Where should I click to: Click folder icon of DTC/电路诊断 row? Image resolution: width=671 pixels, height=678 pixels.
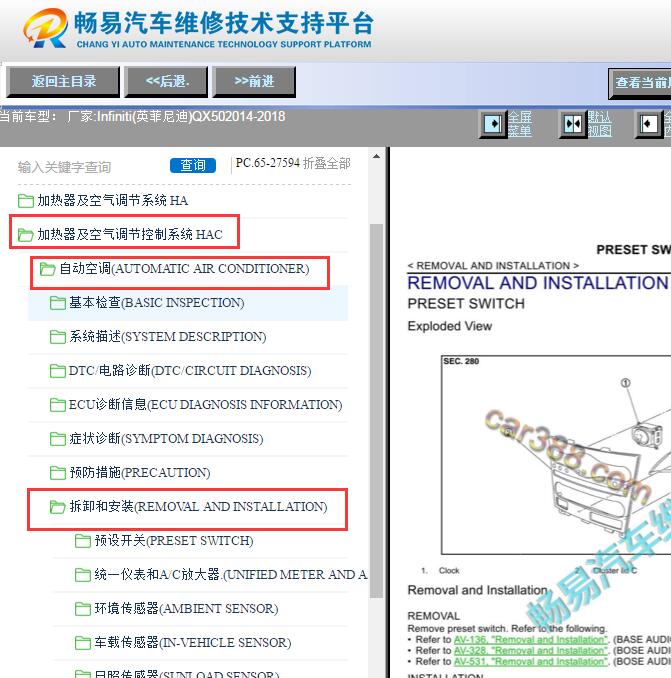point(58,371)
